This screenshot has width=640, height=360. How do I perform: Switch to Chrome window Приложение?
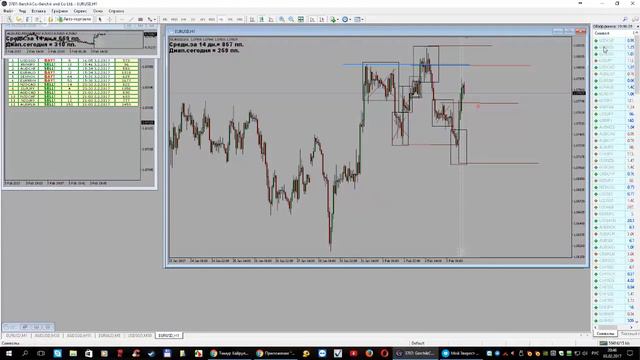(276, 353)
